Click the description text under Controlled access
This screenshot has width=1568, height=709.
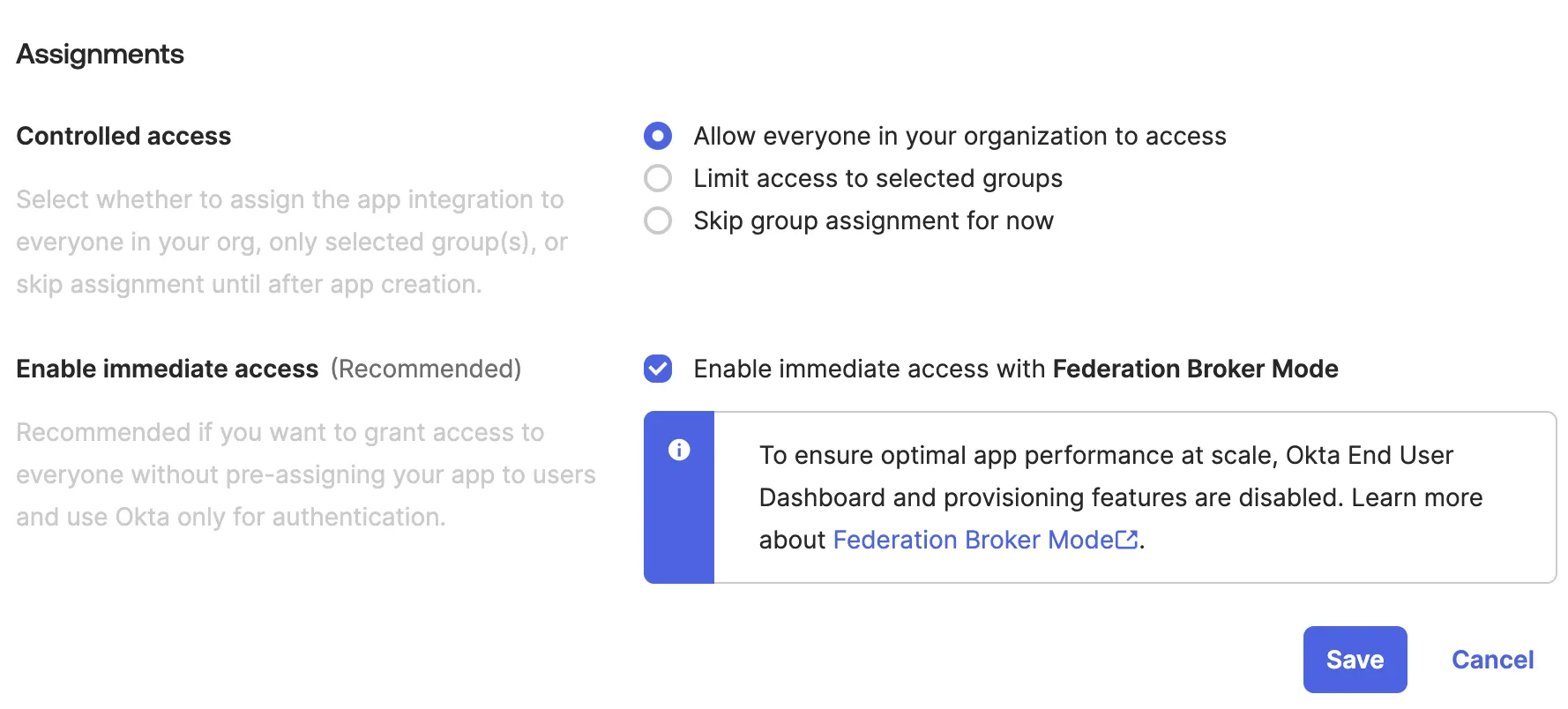291,242
